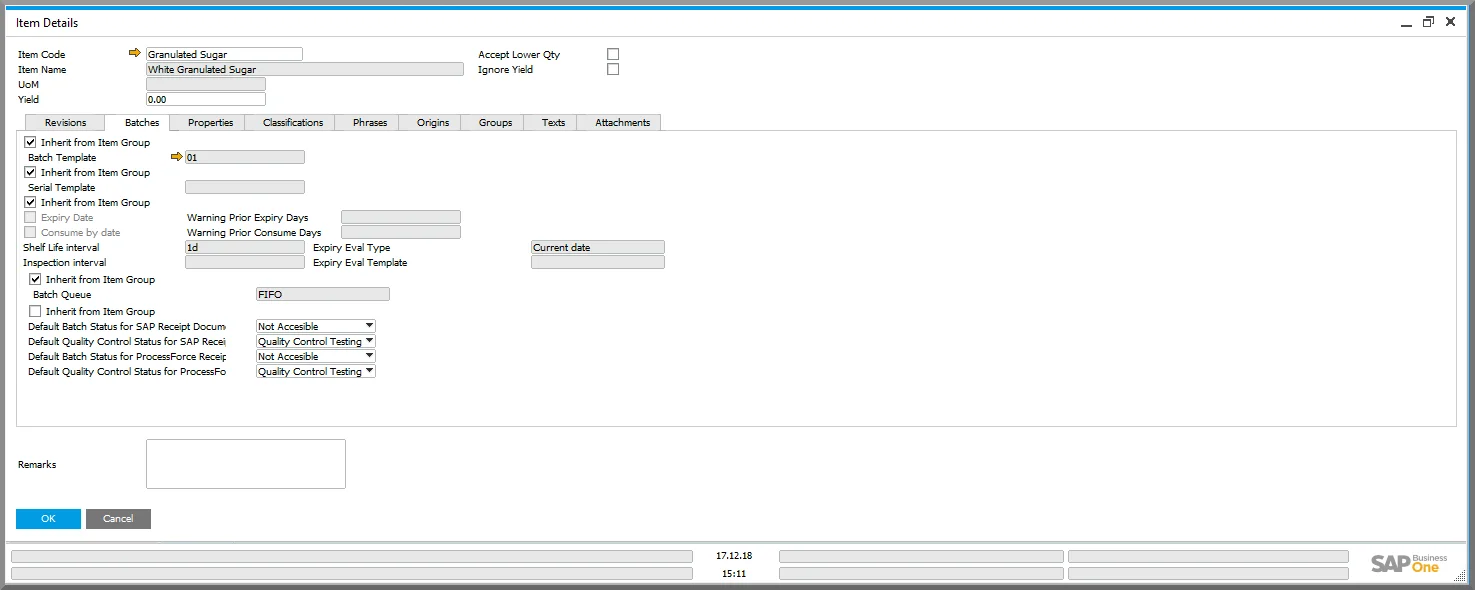Click the Remarks label
The height and width of the screenshot is (590, 1475).
click(x=37, y=464)
